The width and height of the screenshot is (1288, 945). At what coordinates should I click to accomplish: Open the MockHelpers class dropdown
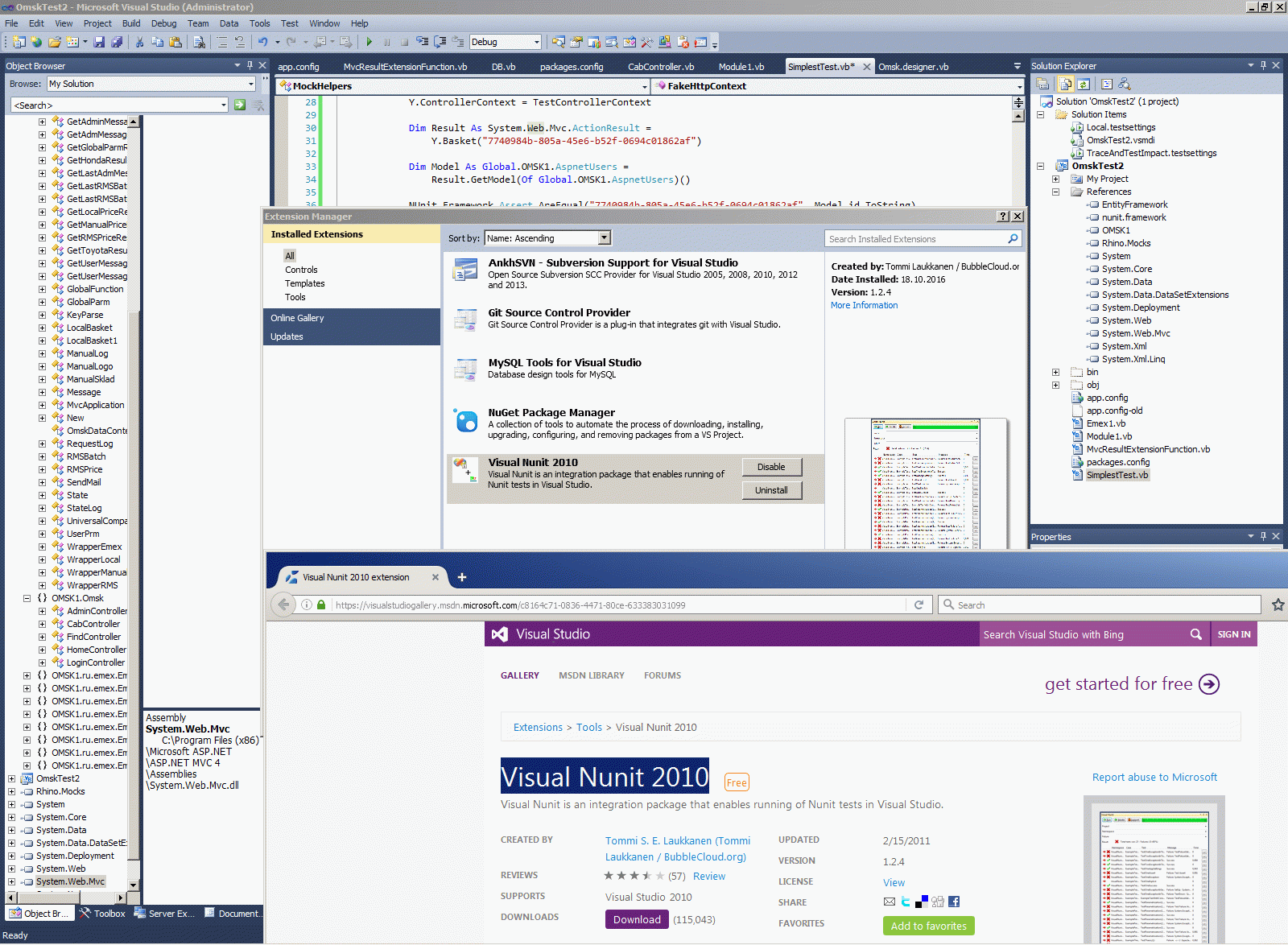[645, 86]
